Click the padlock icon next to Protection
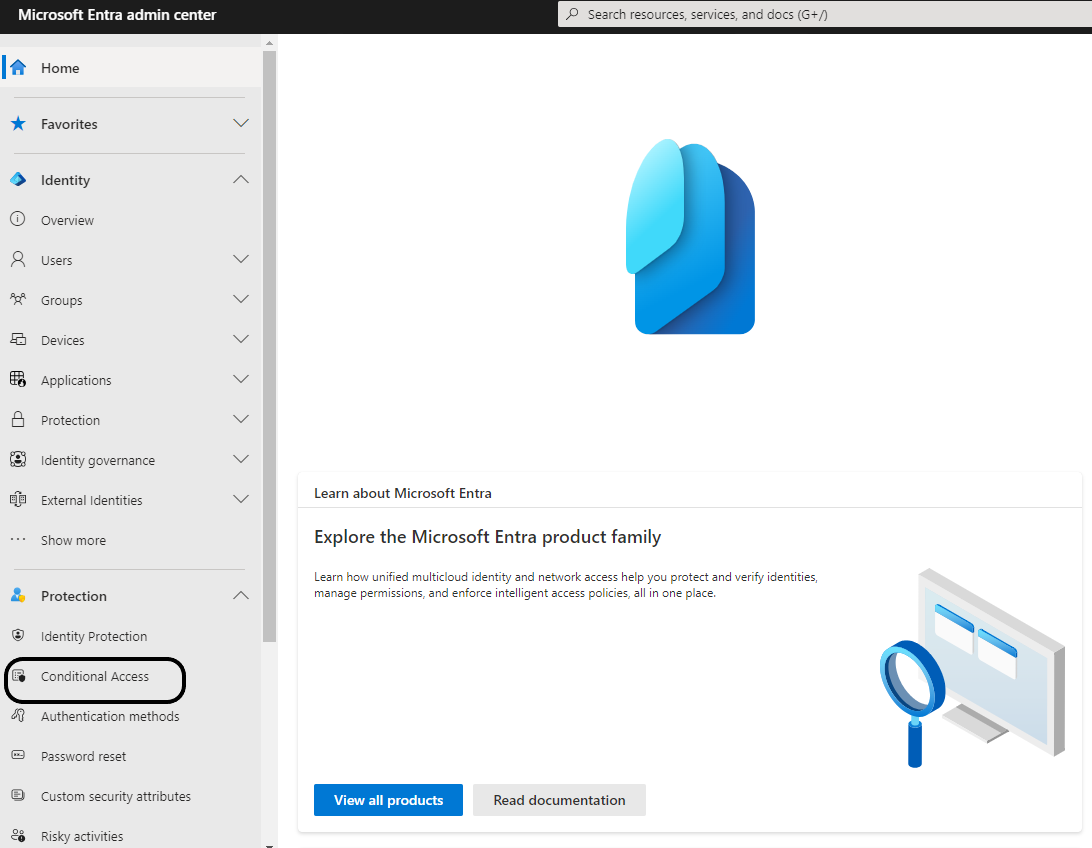 (x=18, y=419)
